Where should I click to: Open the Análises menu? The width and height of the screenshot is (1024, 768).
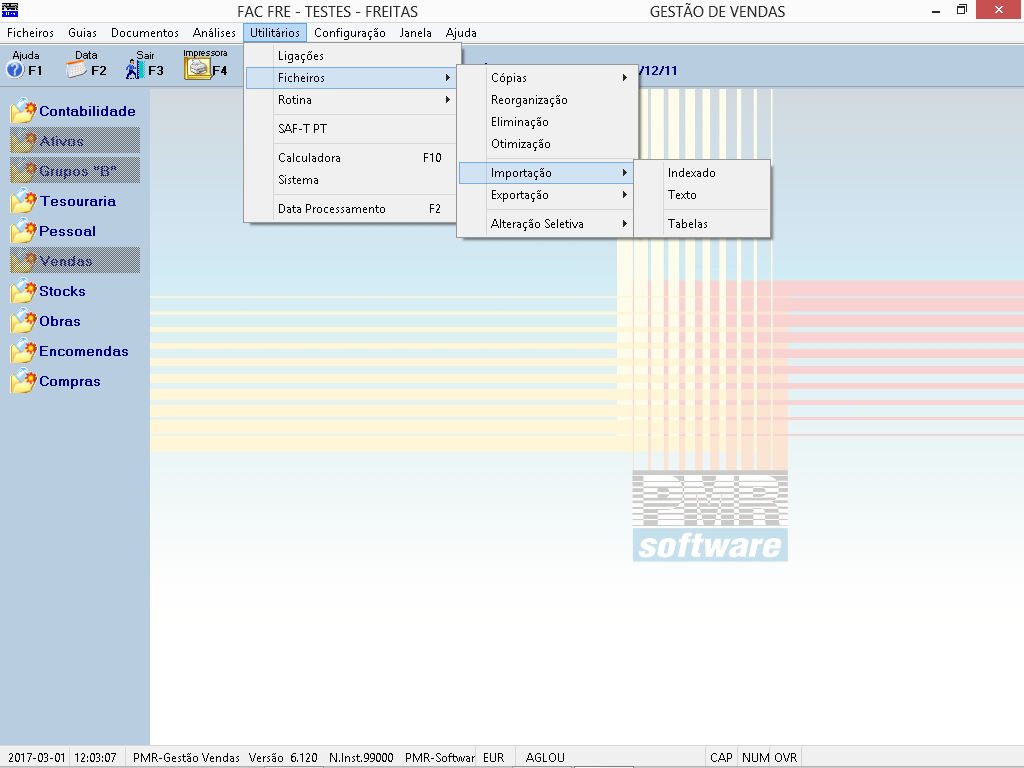coord(214,33)
